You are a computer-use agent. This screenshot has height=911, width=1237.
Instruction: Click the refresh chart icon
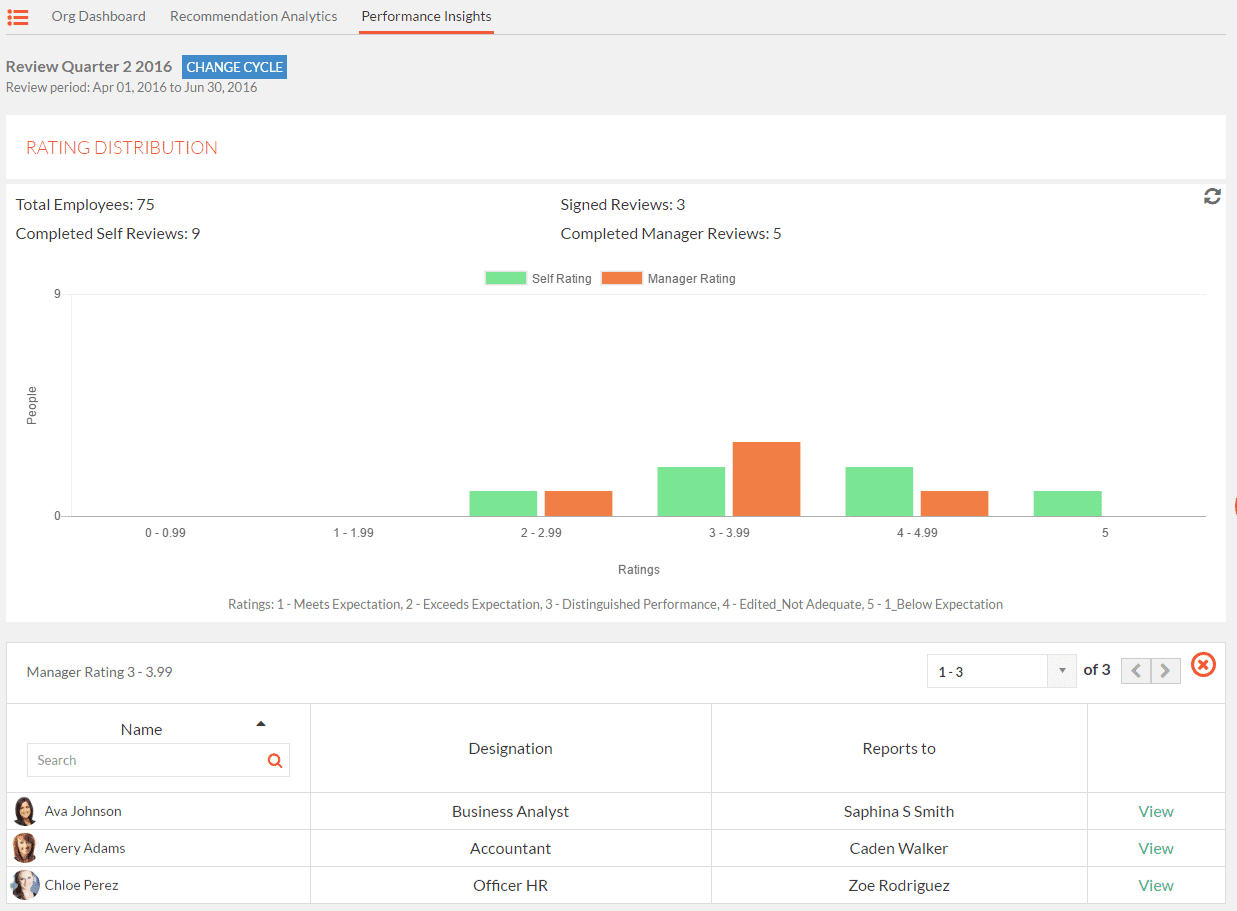coord(1212,197)
